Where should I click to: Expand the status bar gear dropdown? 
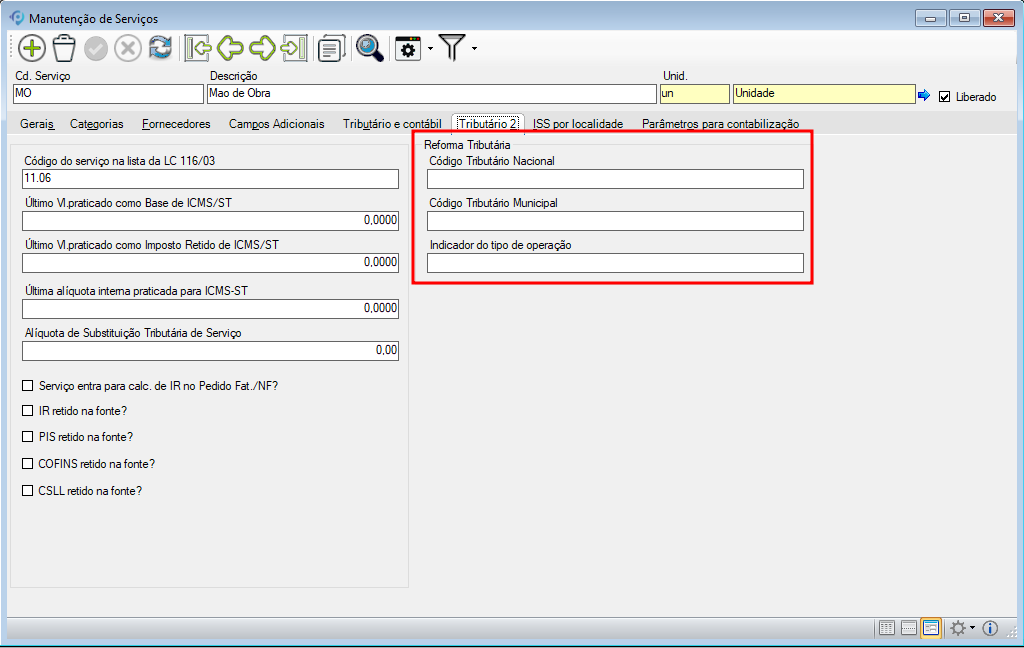point(972,628)
